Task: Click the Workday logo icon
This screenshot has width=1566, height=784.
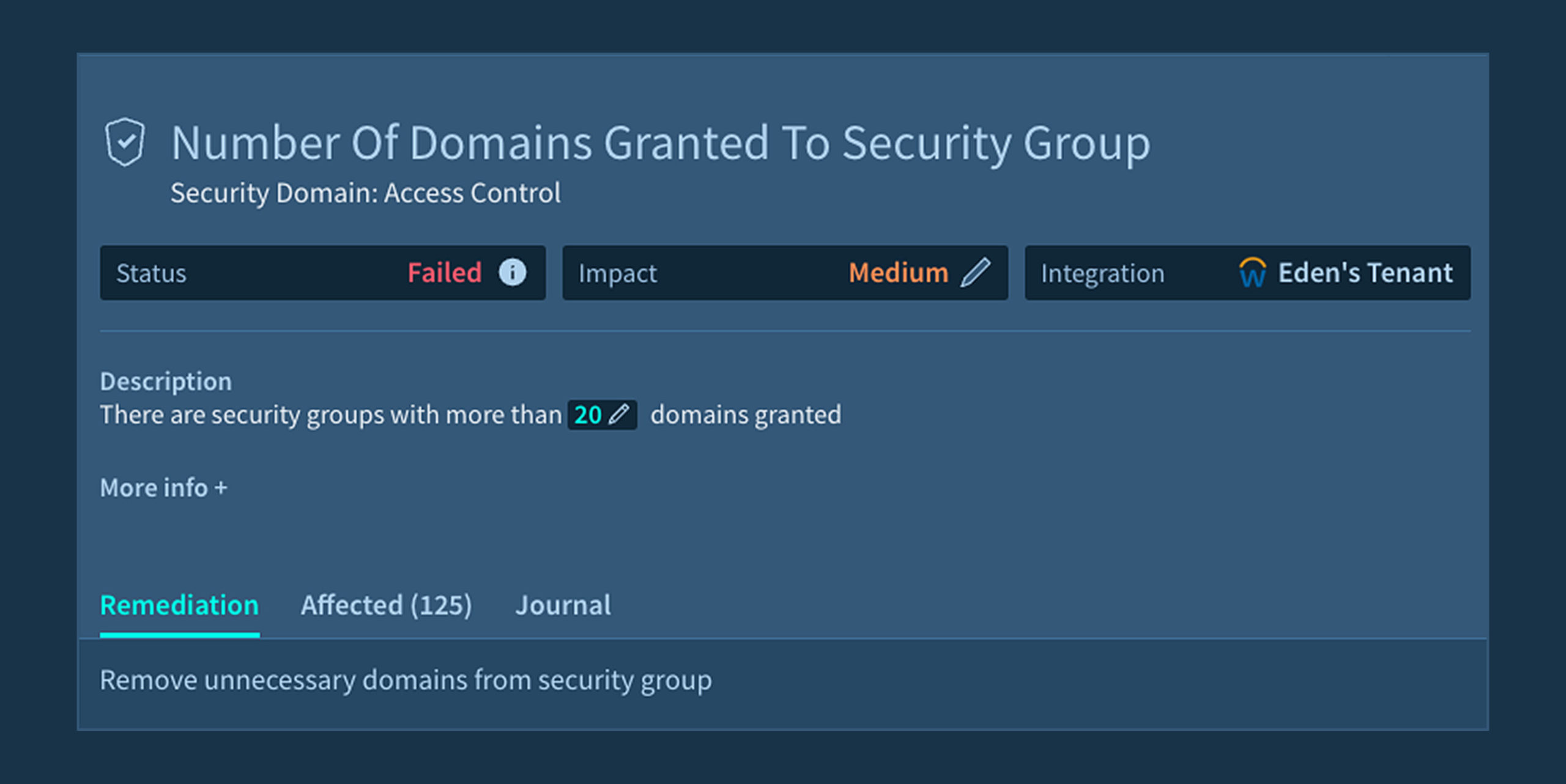Action: [x=1252, y=273]
